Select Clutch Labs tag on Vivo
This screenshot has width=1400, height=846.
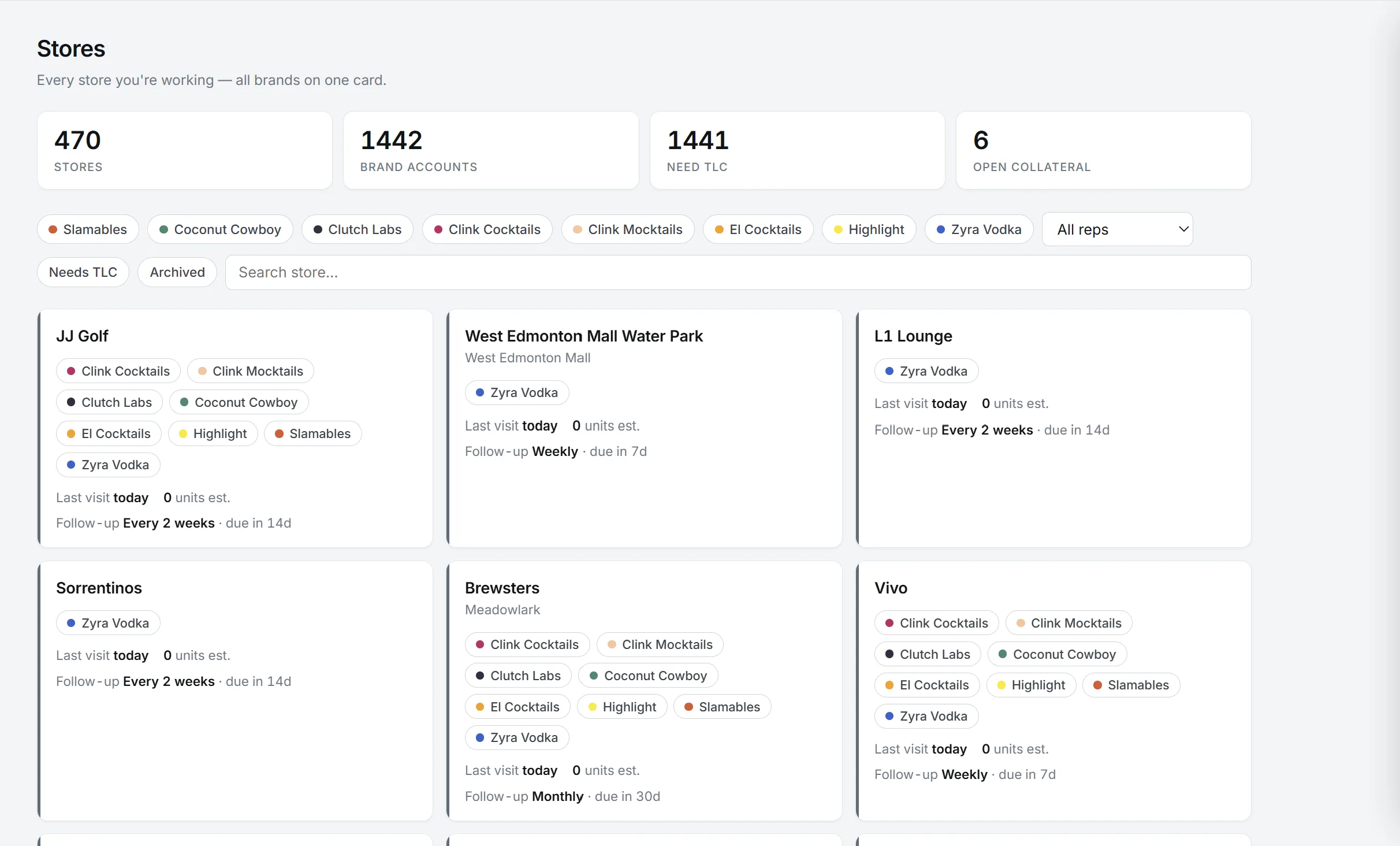pyautogui.click(x=928, y=654)
